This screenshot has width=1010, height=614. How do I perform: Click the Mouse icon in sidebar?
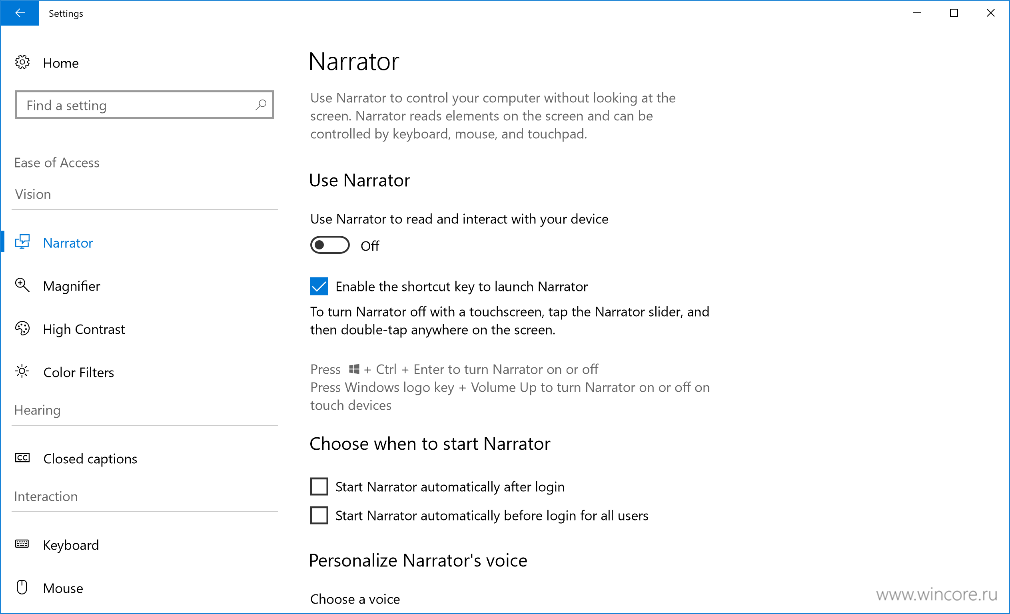pos(23,588)
